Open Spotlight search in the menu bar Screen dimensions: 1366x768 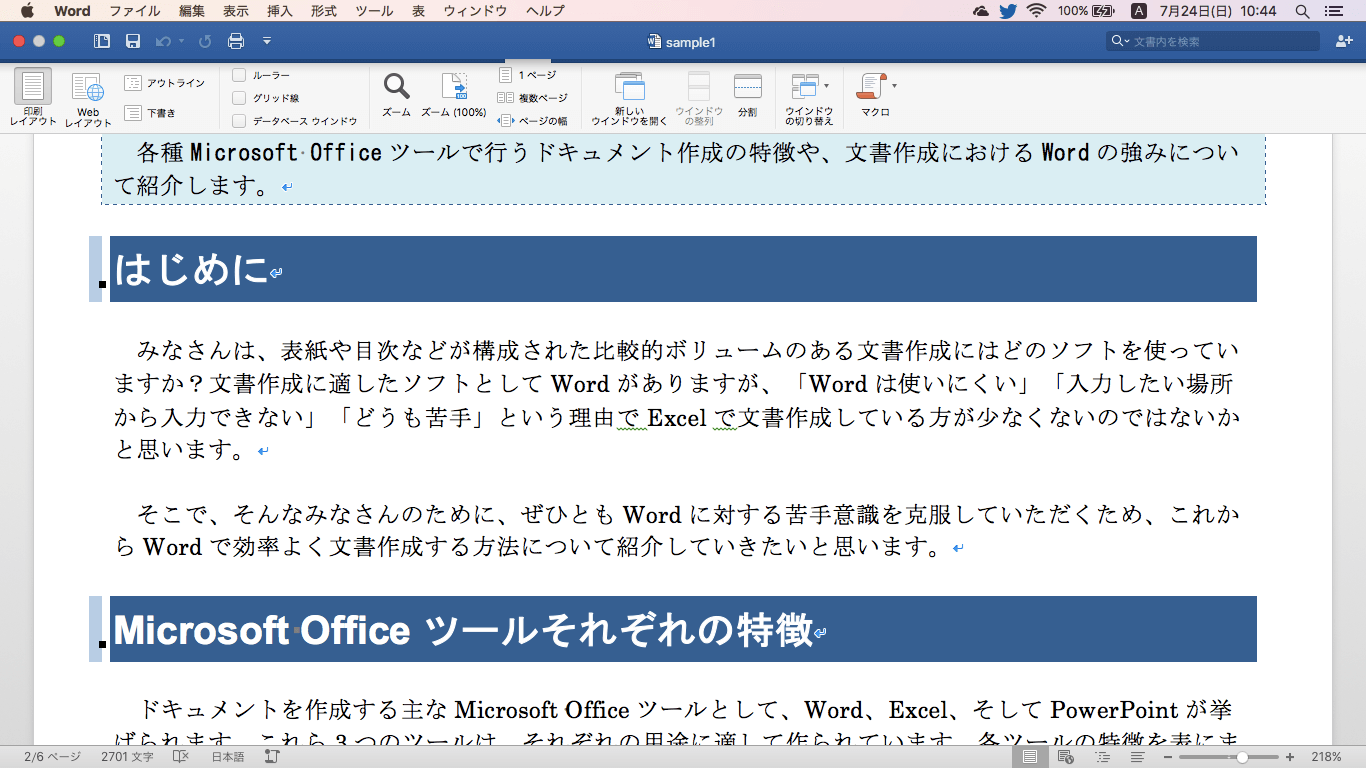pyautogui.click(x=1302, y=11)
